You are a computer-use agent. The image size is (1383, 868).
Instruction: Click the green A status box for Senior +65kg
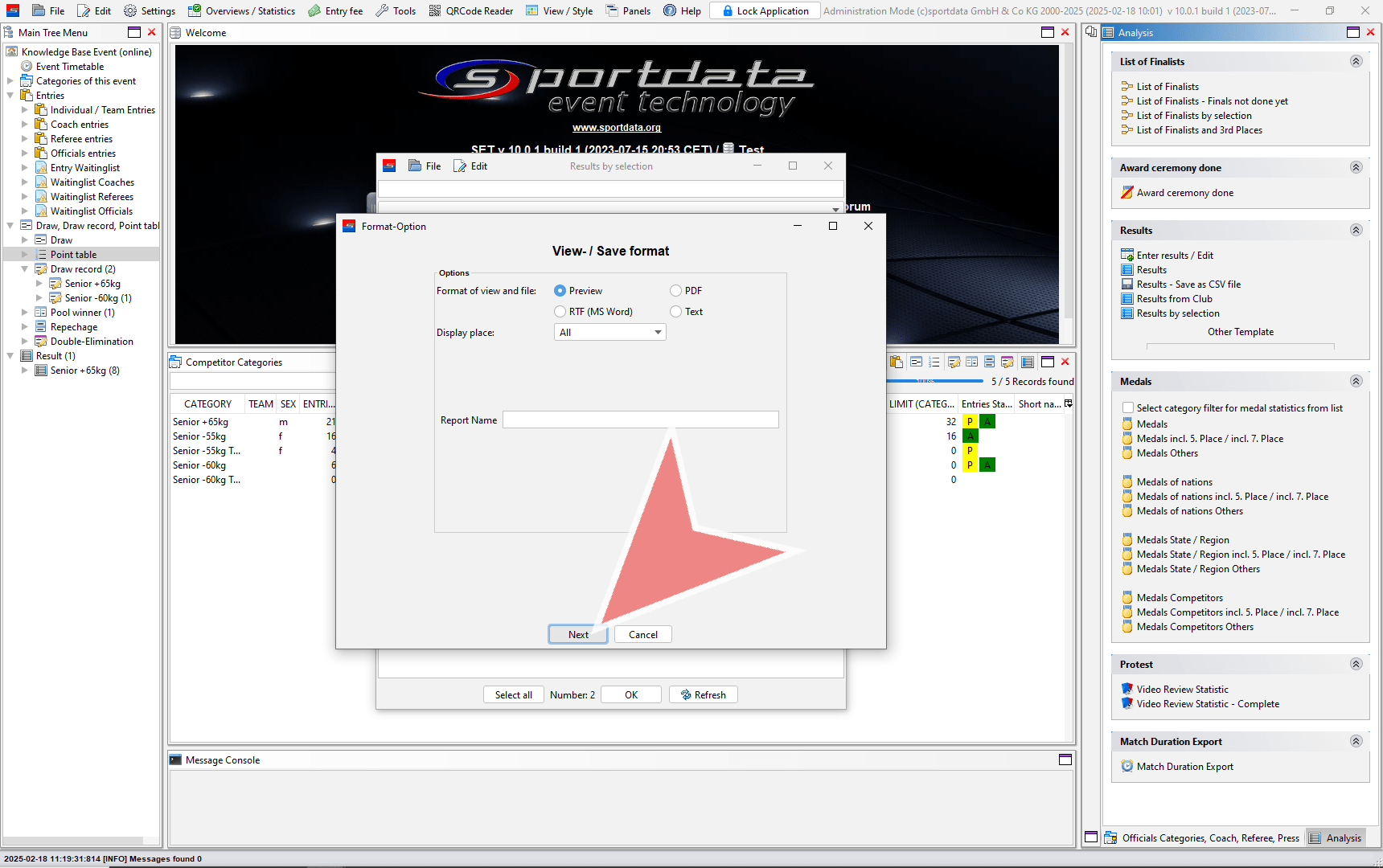tap(987, 422)
